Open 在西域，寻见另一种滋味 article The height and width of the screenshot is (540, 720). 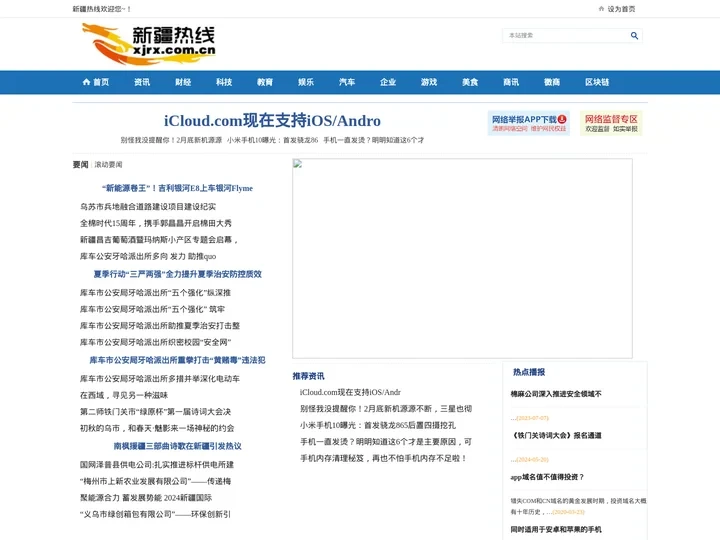tap(124, 395)
